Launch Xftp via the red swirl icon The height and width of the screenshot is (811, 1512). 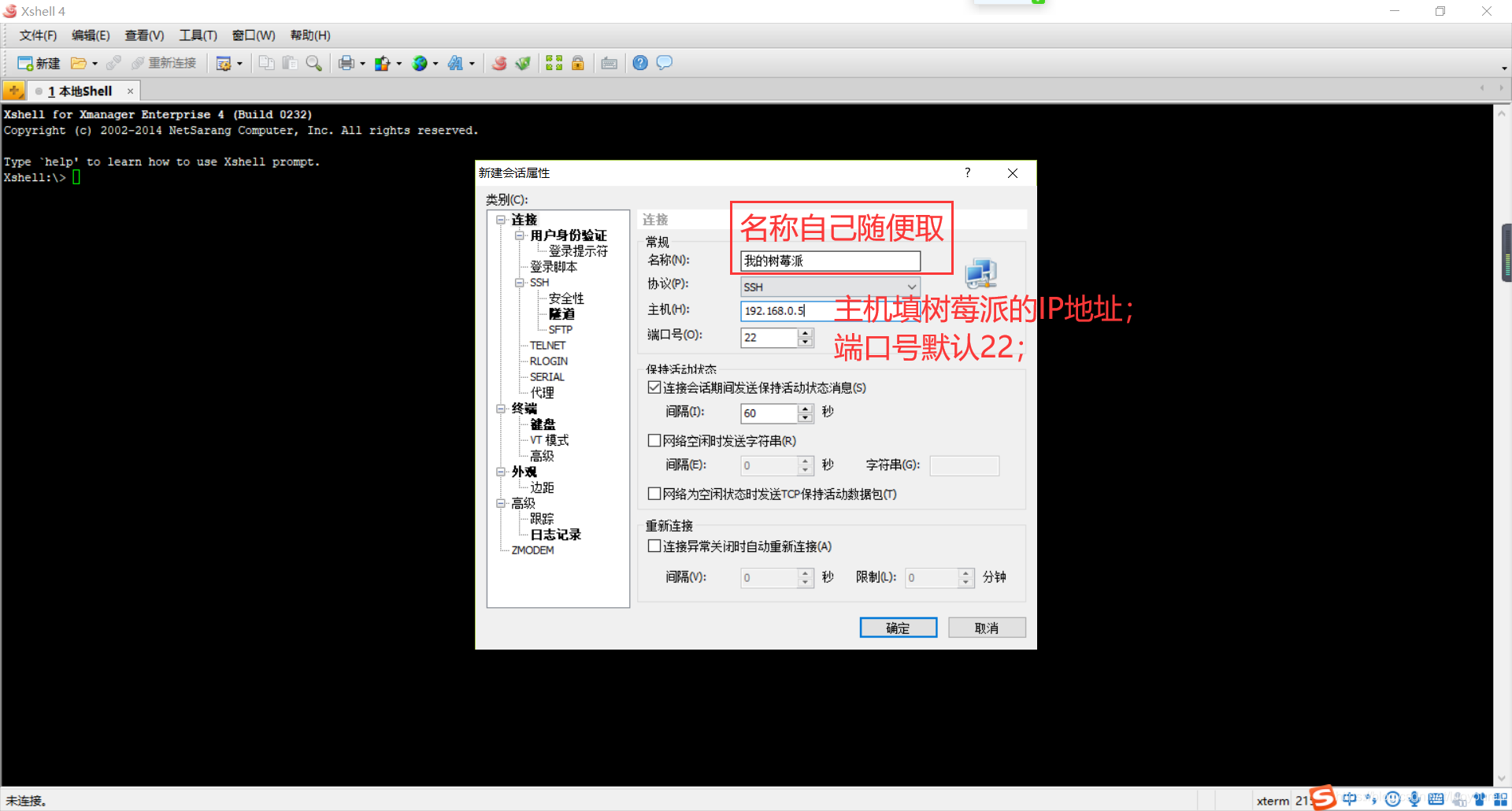(499, 63)
